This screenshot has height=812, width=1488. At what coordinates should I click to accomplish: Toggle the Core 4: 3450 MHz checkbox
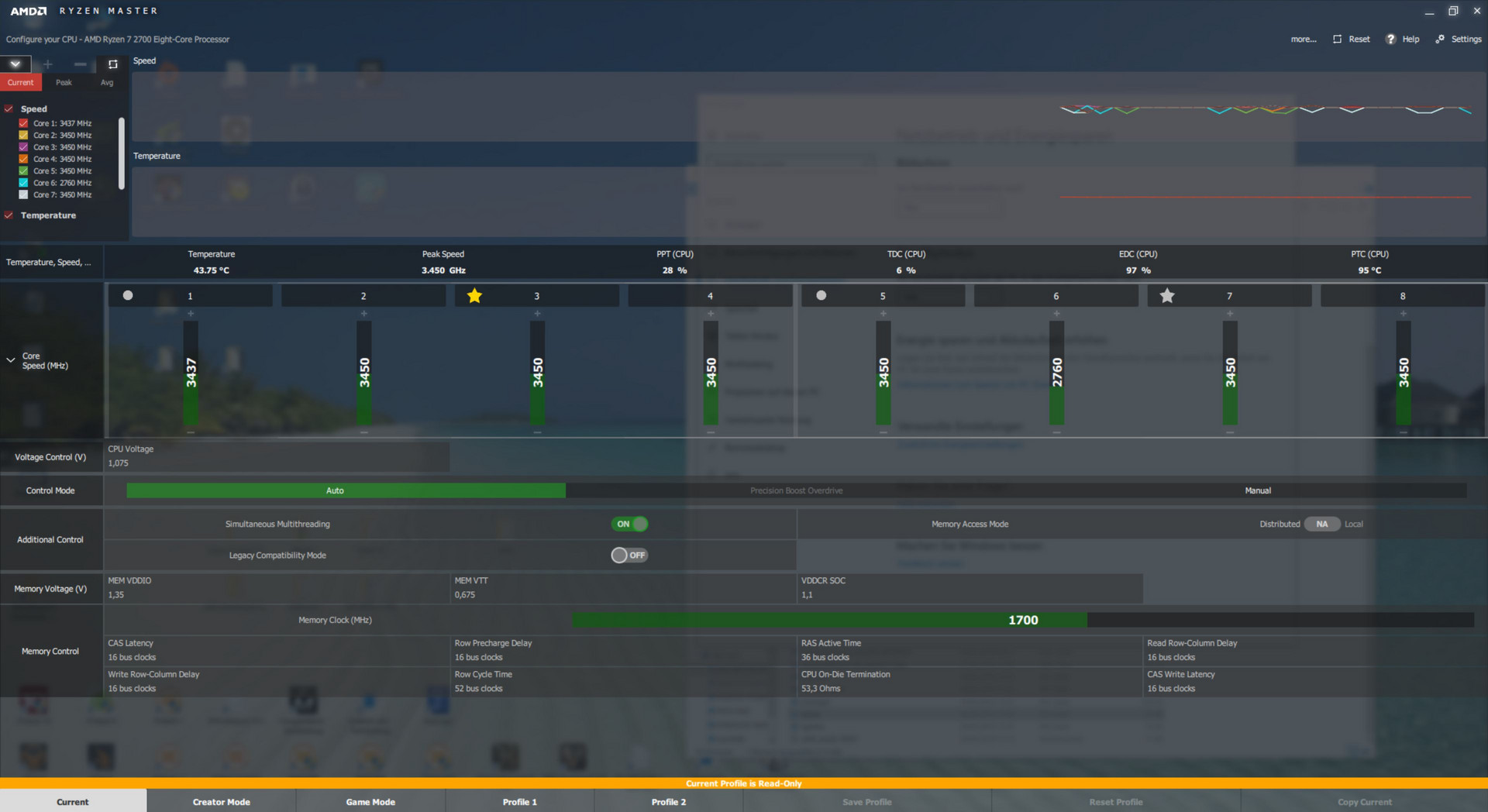[x=23, y=159]
